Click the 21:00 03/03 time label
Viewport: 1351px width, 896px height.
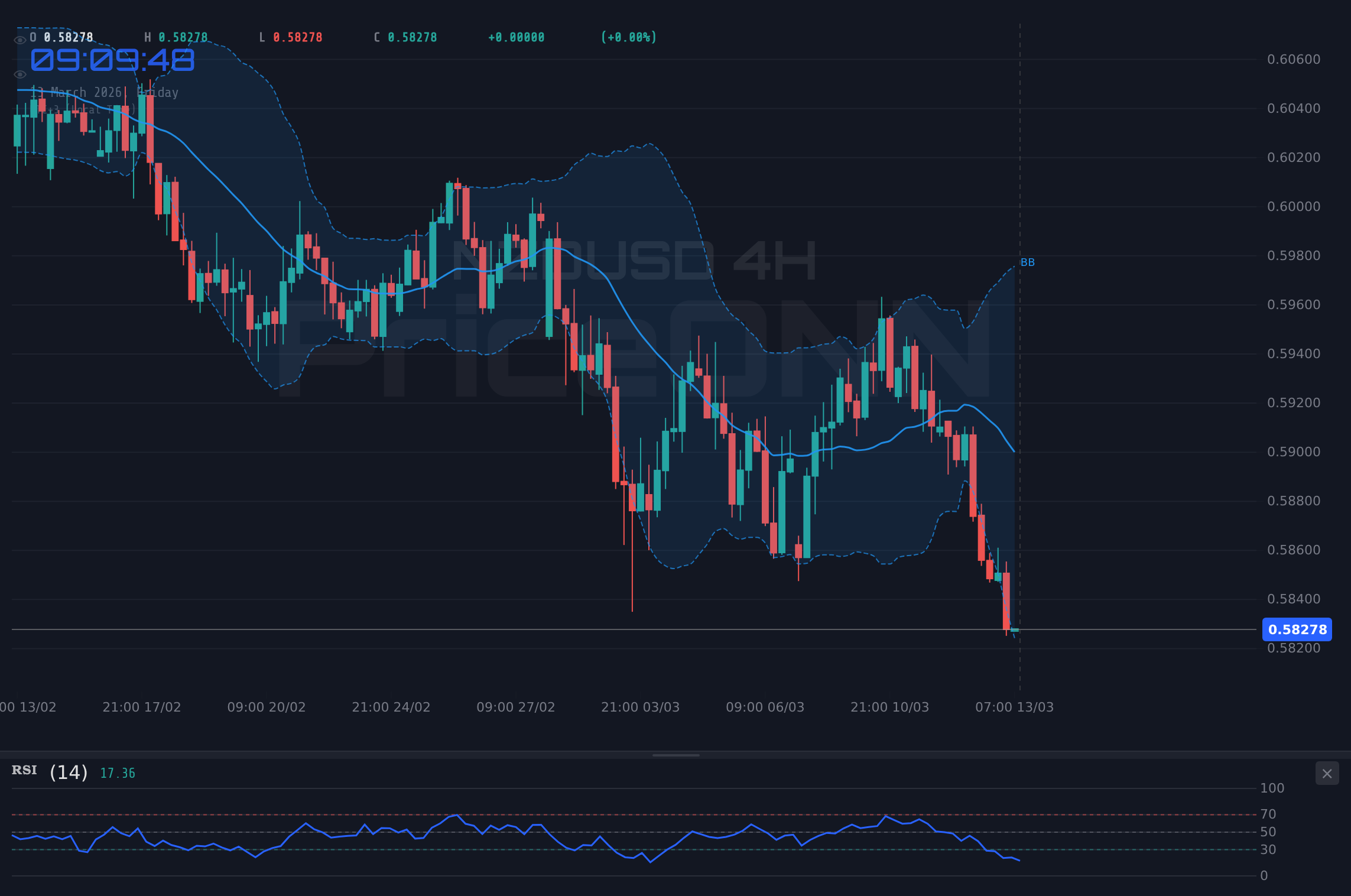pos(641,707)
